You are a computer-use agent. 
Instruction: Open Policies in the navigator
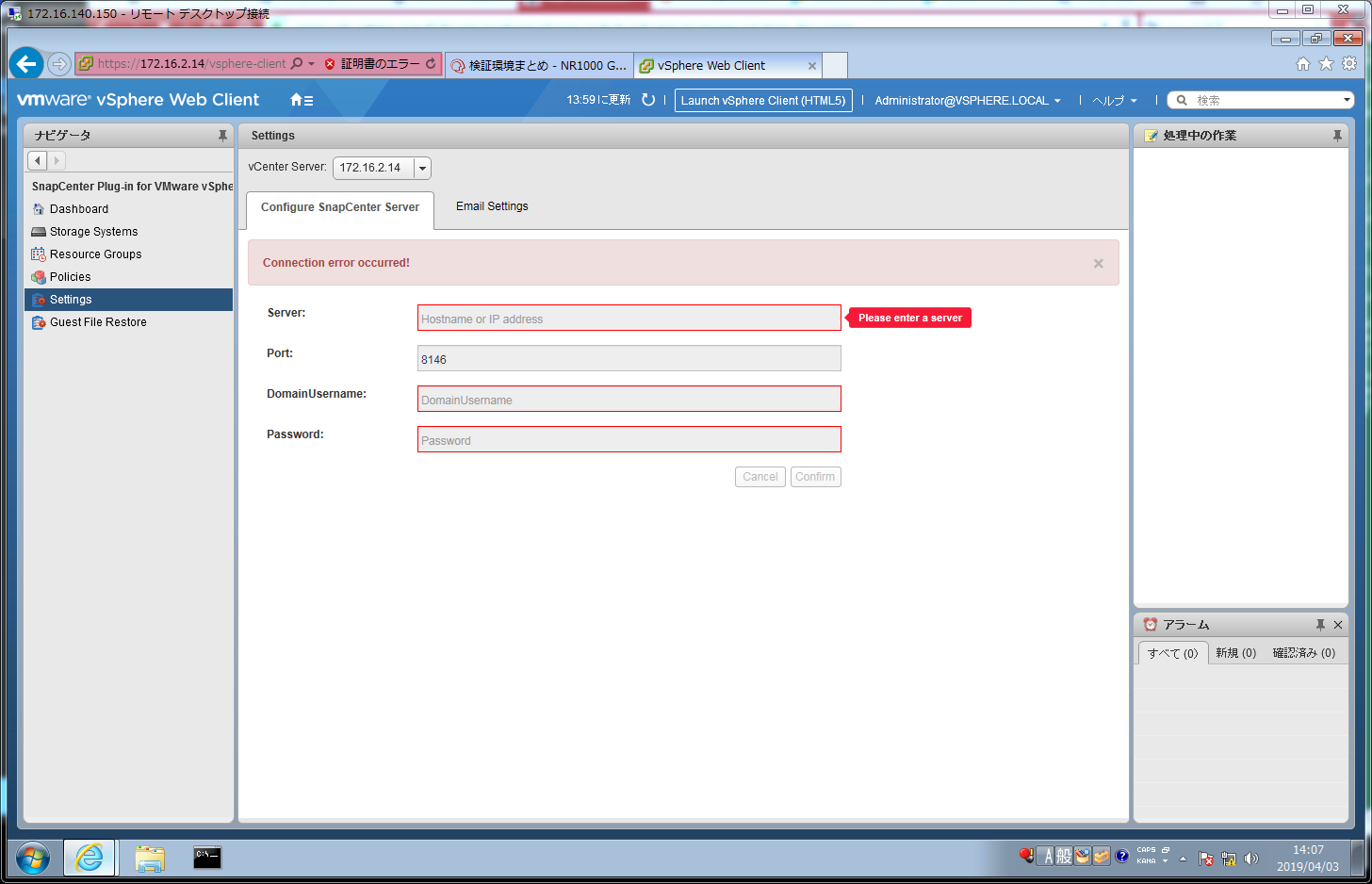tap(71, 277)
